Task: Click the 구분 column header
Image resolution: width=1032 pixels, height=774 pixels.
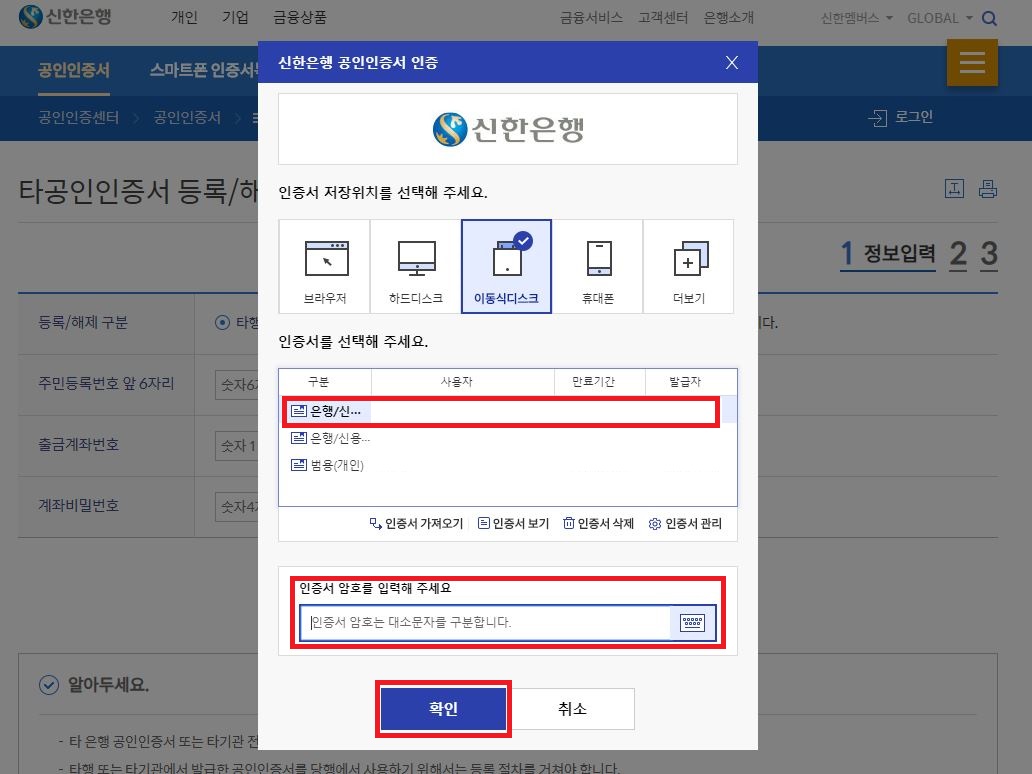Action: click(319, 382)
